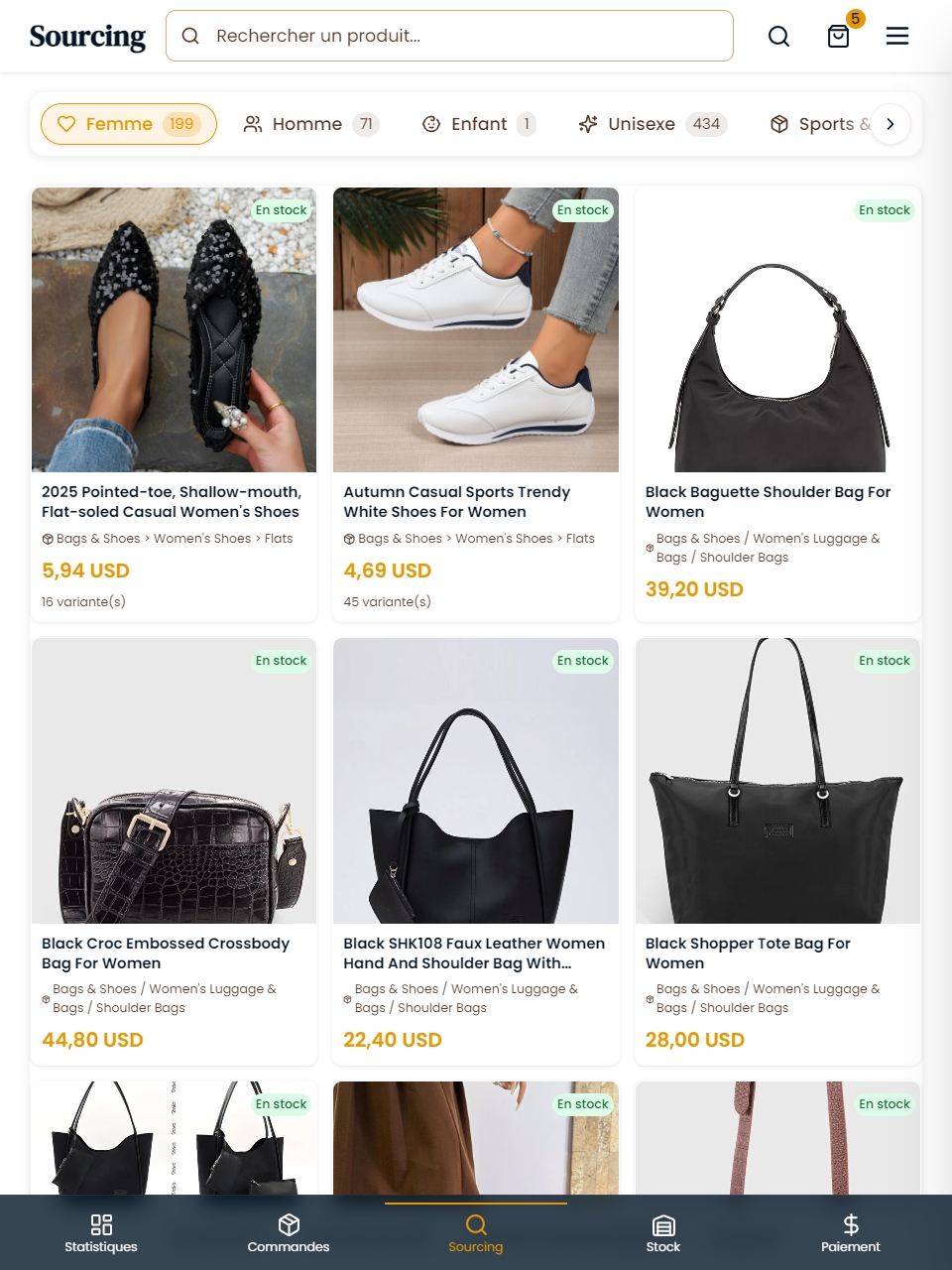Select the Homme category filter
Screen dimensions: 952x1270
coord(310,124)
